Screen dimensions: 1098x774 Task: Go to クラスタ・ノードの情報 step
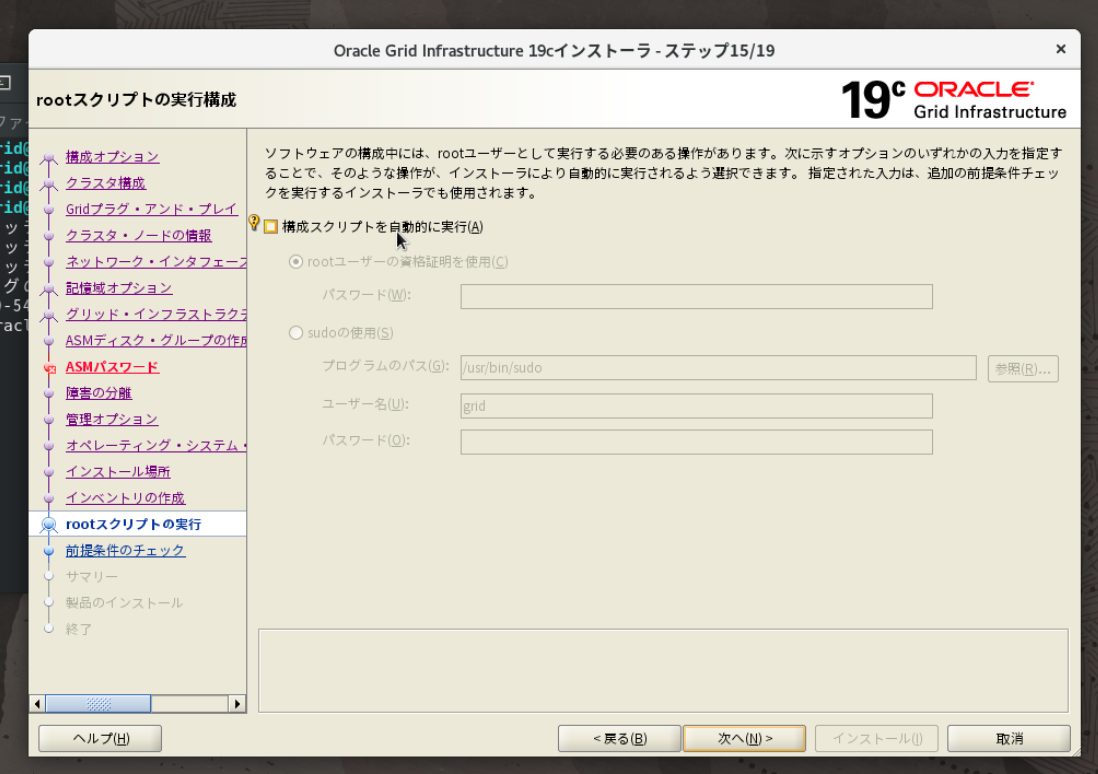tap(139, 236)
